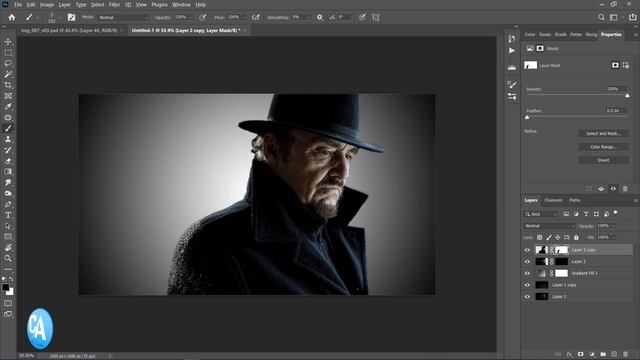The width and height of the screenshot is (640, 360).
Task: Select the History Brush tool
Action: [x=8, y=150]
